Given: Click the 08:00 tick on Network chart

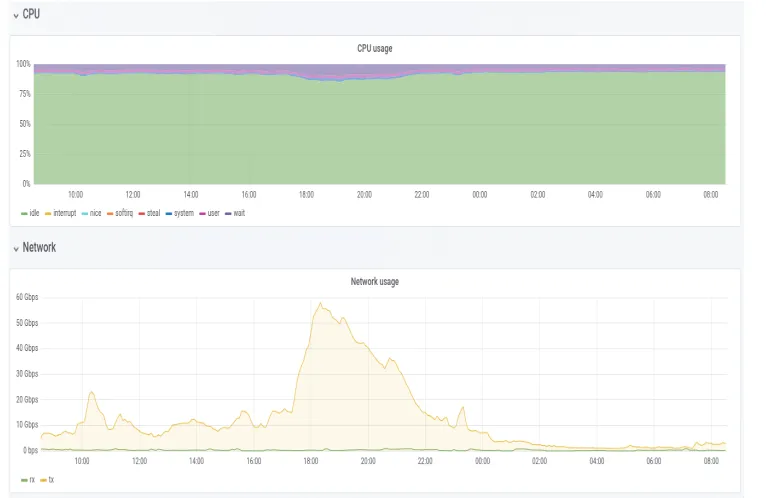Looking at the screenshot, I should (711, 461).
